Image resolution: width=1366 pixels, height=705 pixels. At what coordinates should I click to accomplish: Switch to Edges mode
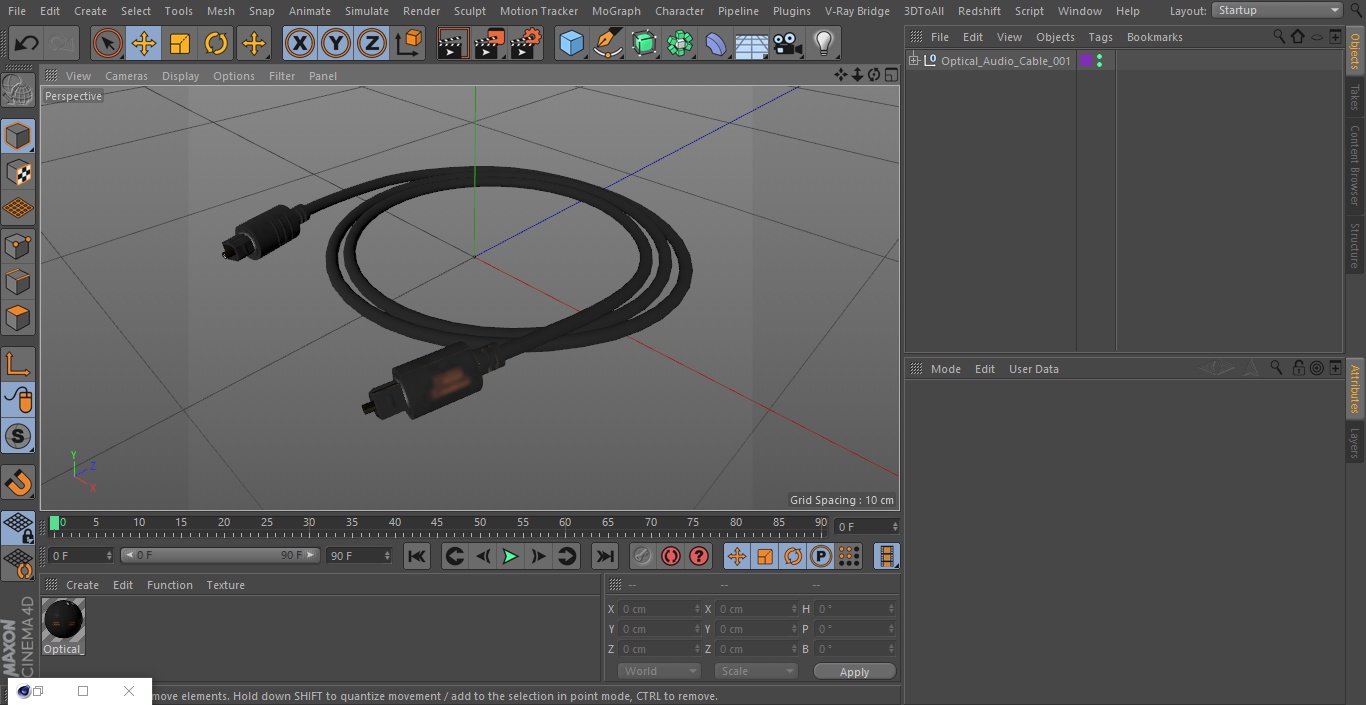click(18, 282)
